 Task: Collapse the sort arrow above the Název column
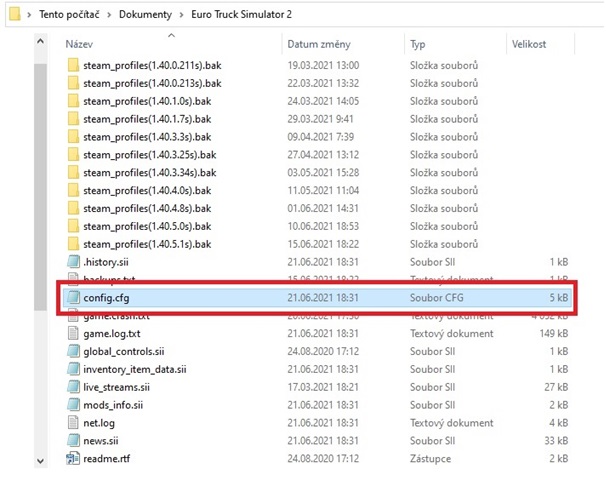tap(172, 35)
